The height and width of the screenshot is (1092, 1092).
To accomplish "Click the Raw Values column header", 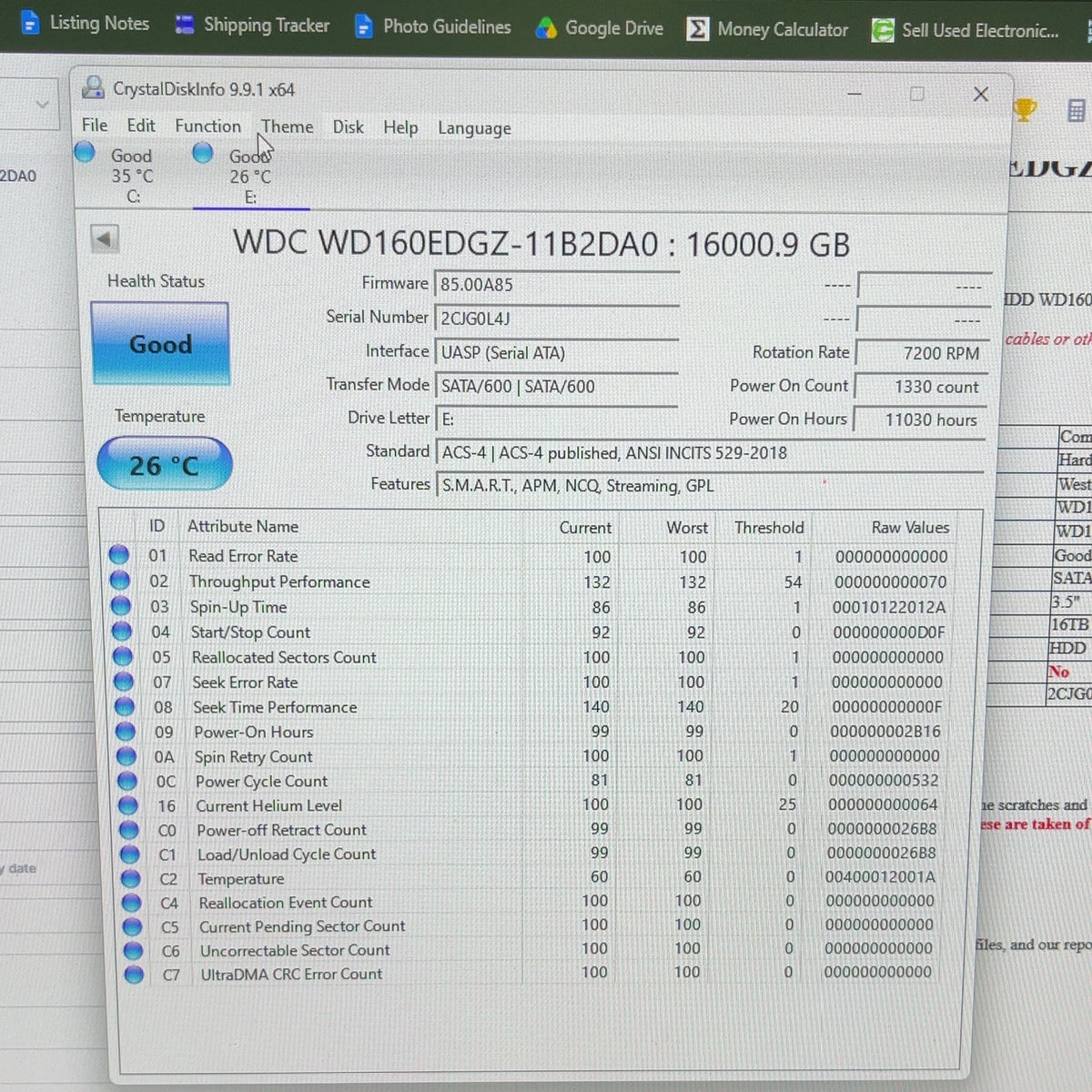I will click(910, 527).
